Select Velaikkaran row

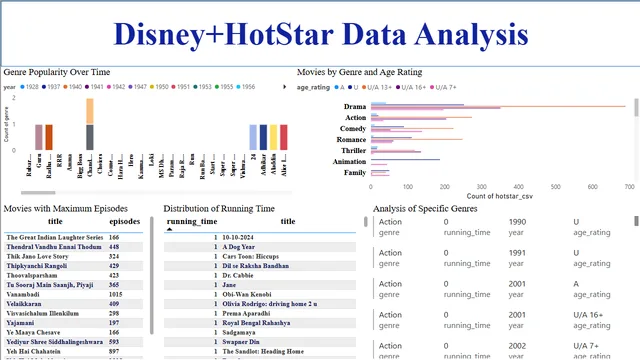click(x=73, y=304)
